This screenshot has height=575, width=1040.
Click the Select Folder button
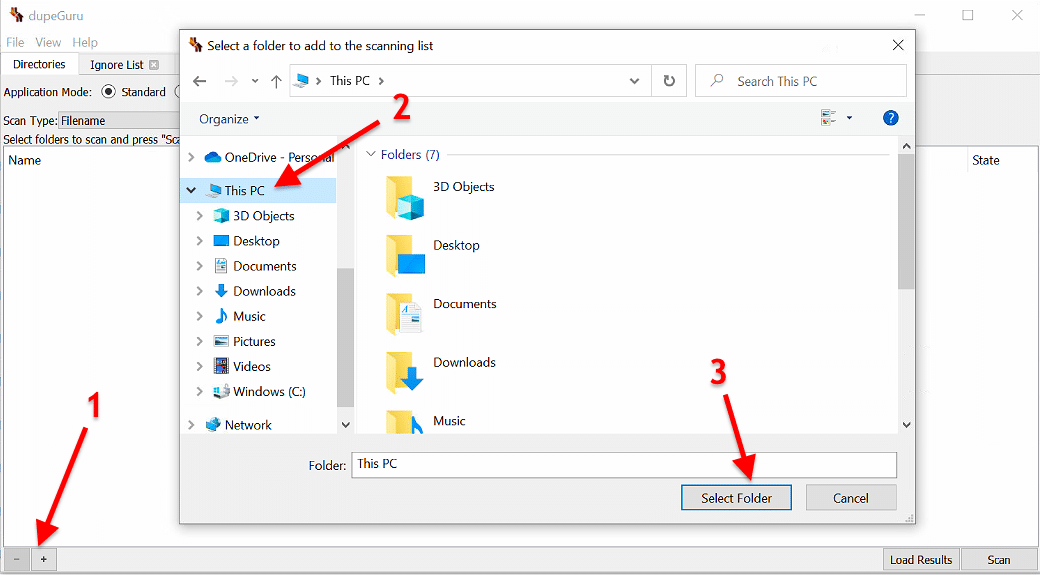tap(736, 497)
